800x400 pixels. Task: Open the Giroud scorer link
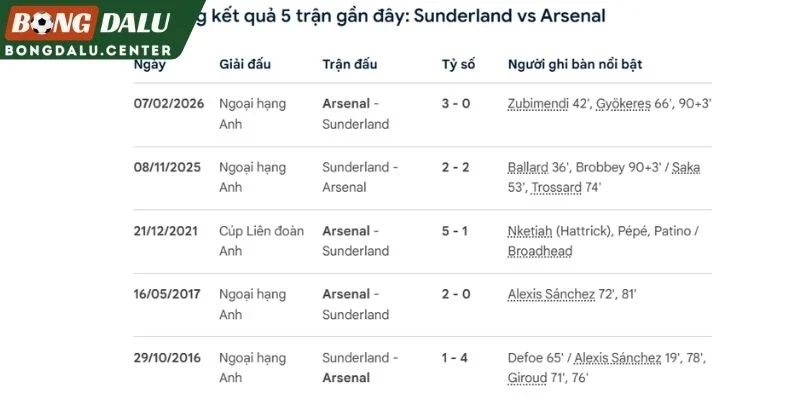click(525, 378)
